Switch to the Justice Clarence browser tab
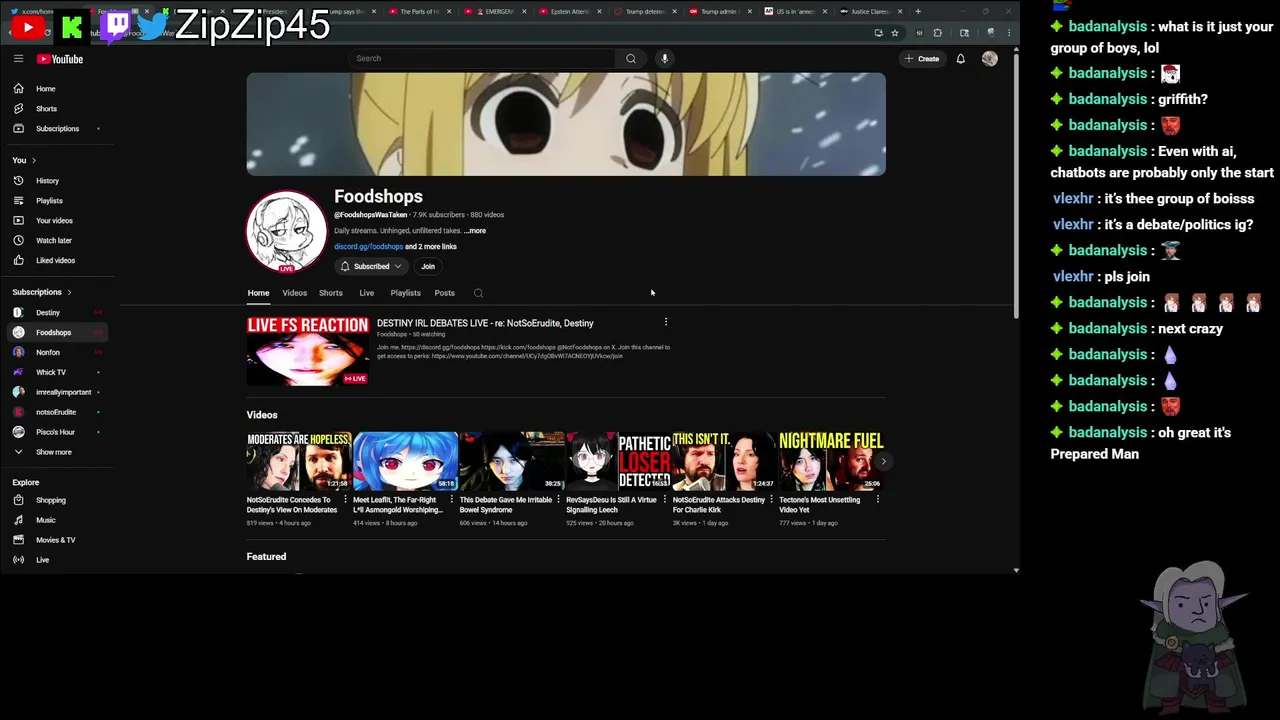The image size is (1280, 720). pos(870,12)
